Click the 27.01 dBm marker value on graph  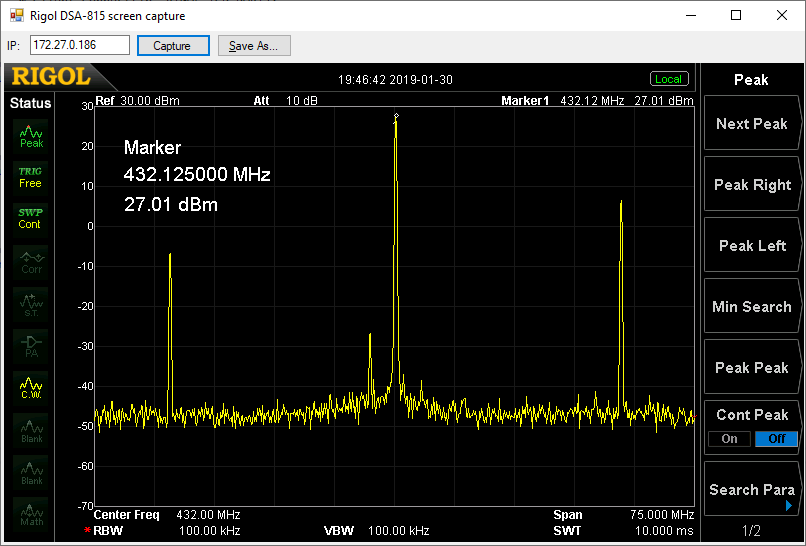click(171, 205)
